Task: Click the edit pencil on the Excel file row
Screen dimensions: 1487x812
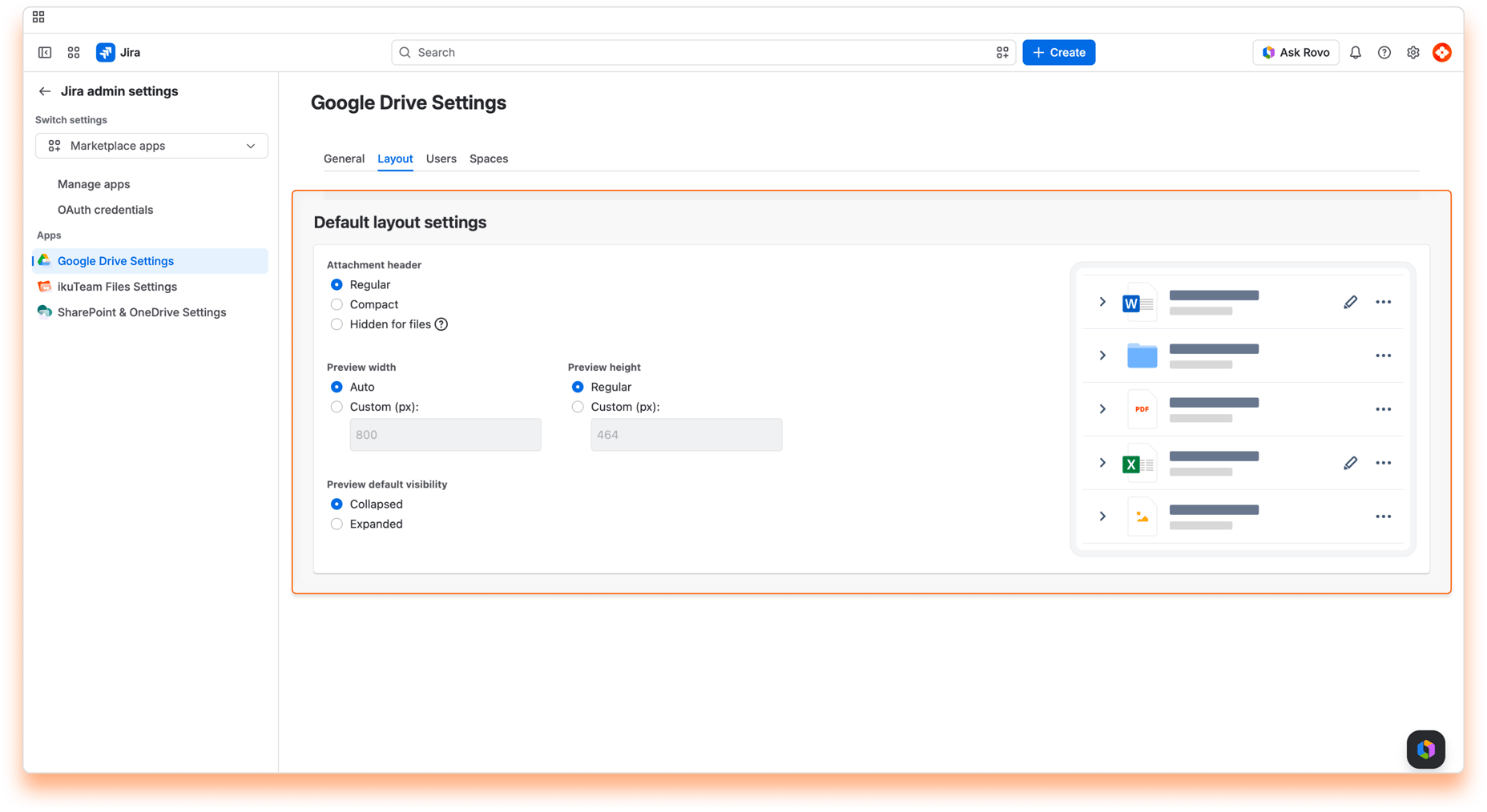Action: 1351,463
